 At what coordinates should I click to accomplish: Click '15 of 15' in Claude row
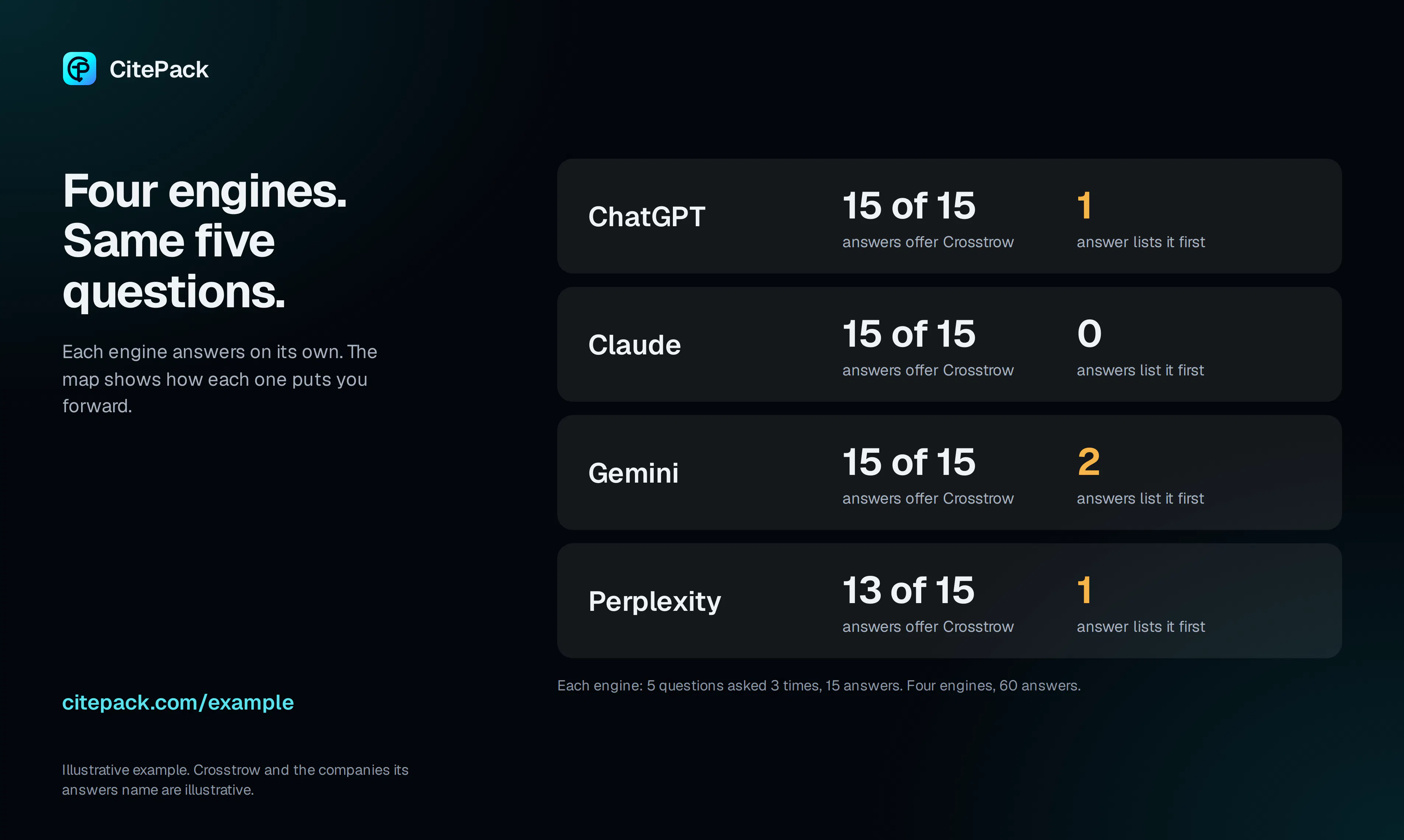(909, 333)
